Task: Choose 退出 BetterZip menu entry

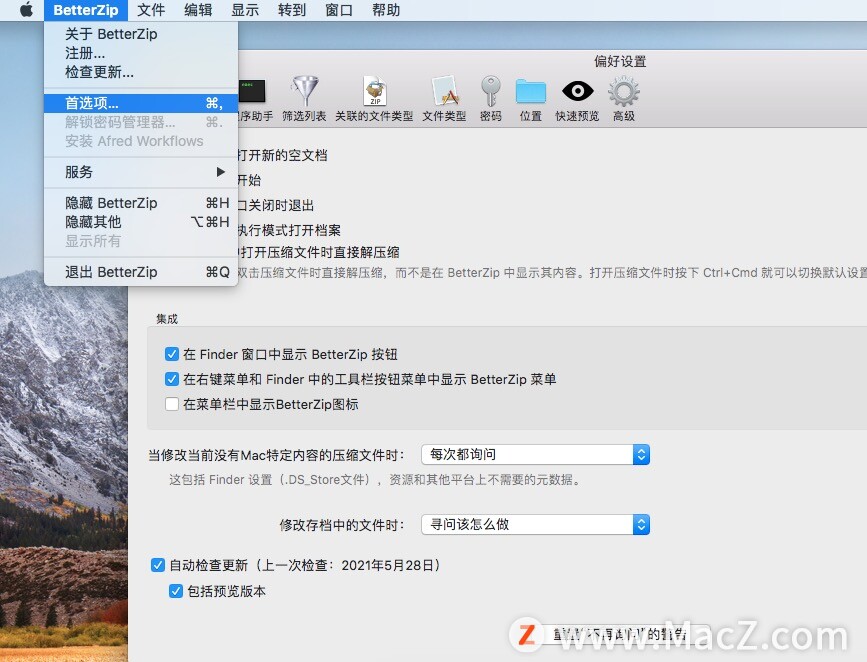Action: click(x=141, y=272)
